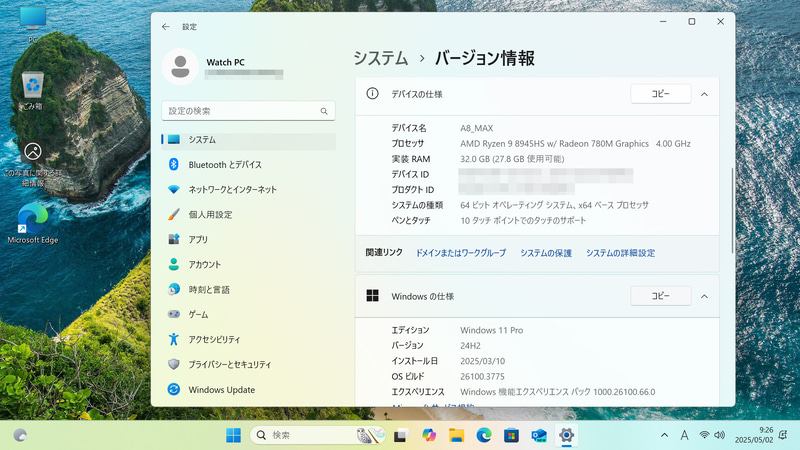Open the Windows Start button
Viewport: 800px width, 450px height.
click(233, 435)
